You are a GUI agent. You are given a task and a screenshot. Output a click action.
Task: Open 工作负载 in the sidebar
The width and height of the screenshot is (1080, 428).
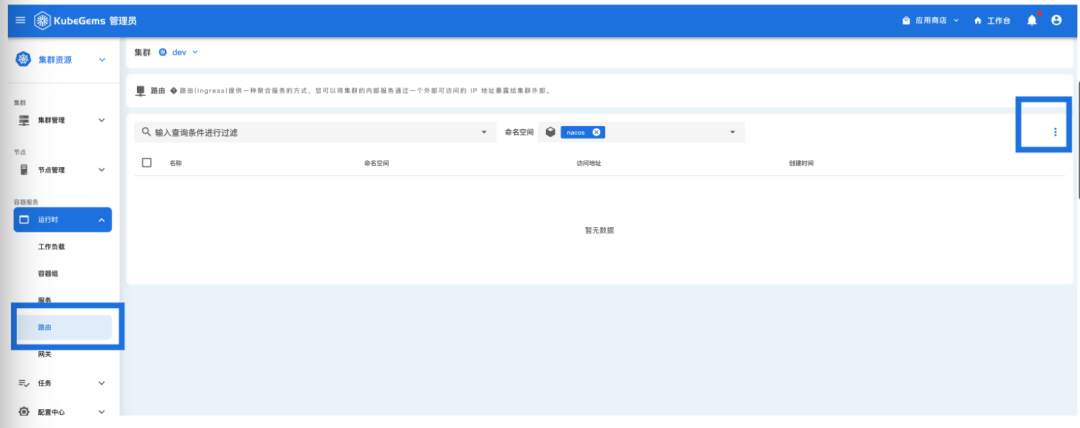[52, 247]
